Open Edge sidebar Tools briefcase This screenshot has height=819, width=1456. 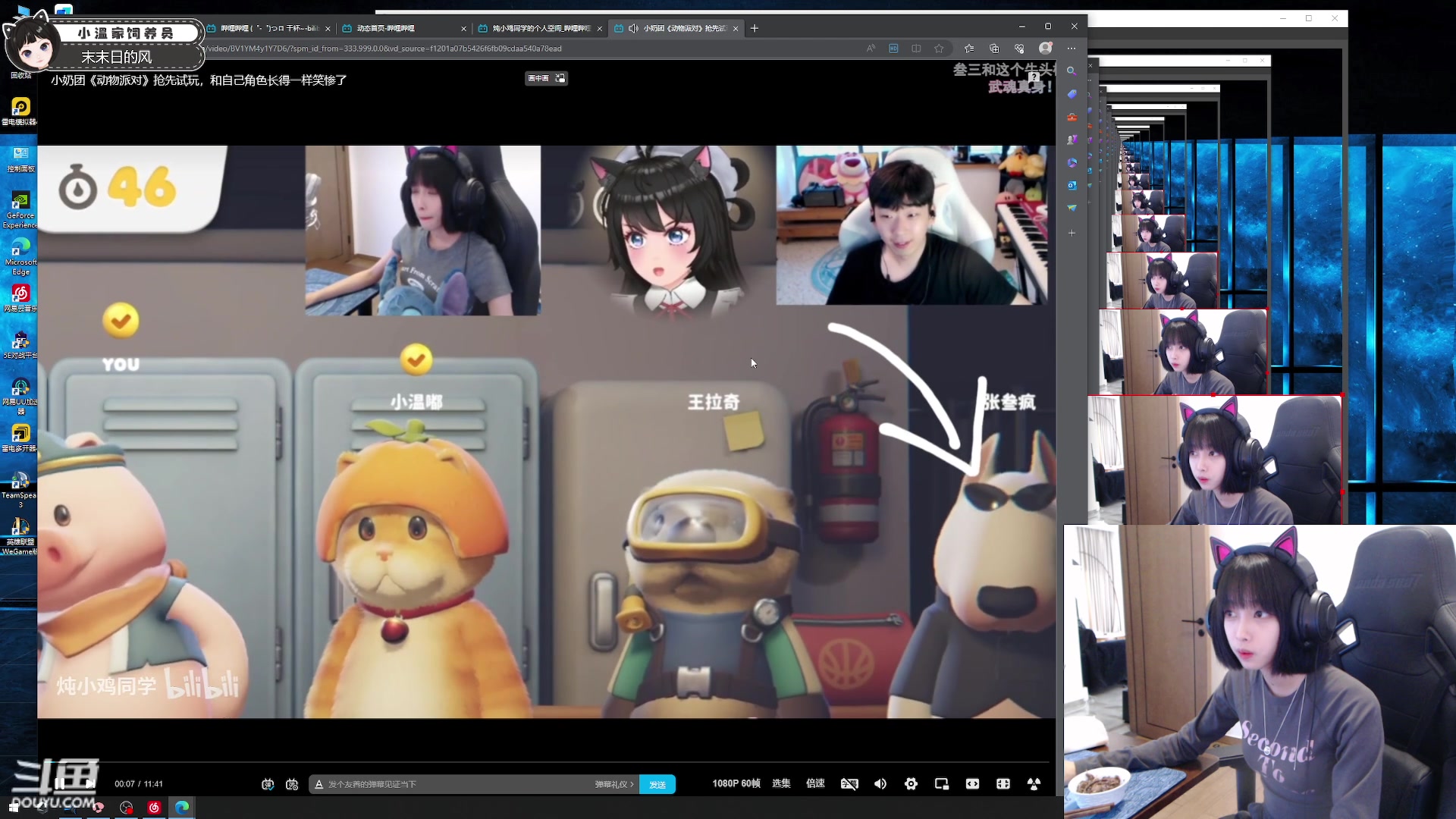tap(1072, 117)
